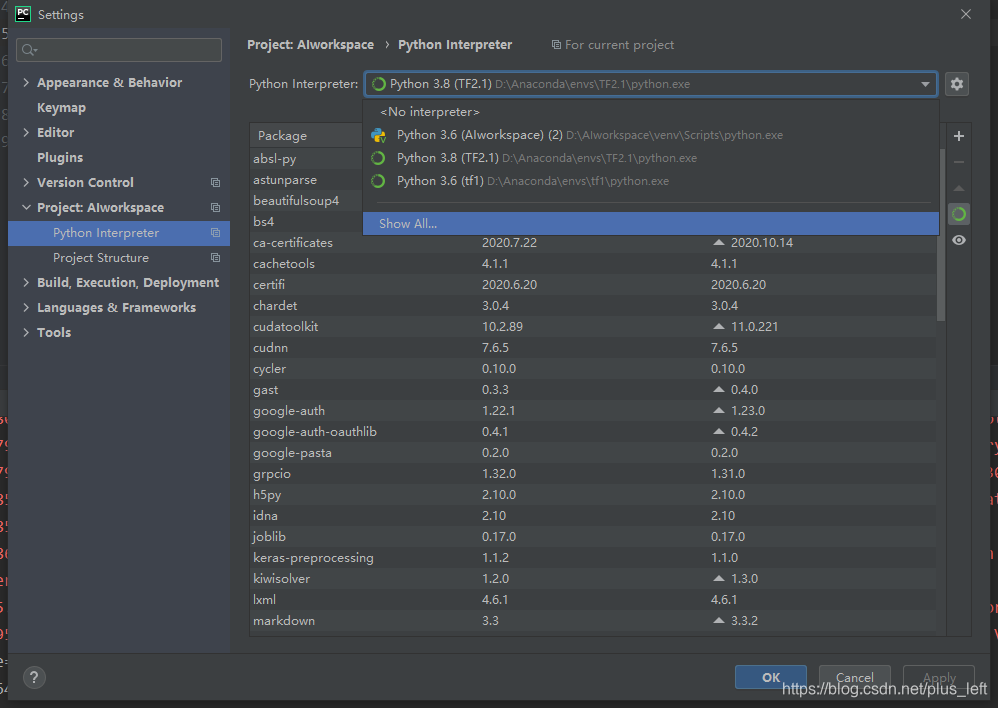This screenshot has width=998, height=708.
Task: Toggle the show early releases eye icon
Action: click(x=959, y=240)
